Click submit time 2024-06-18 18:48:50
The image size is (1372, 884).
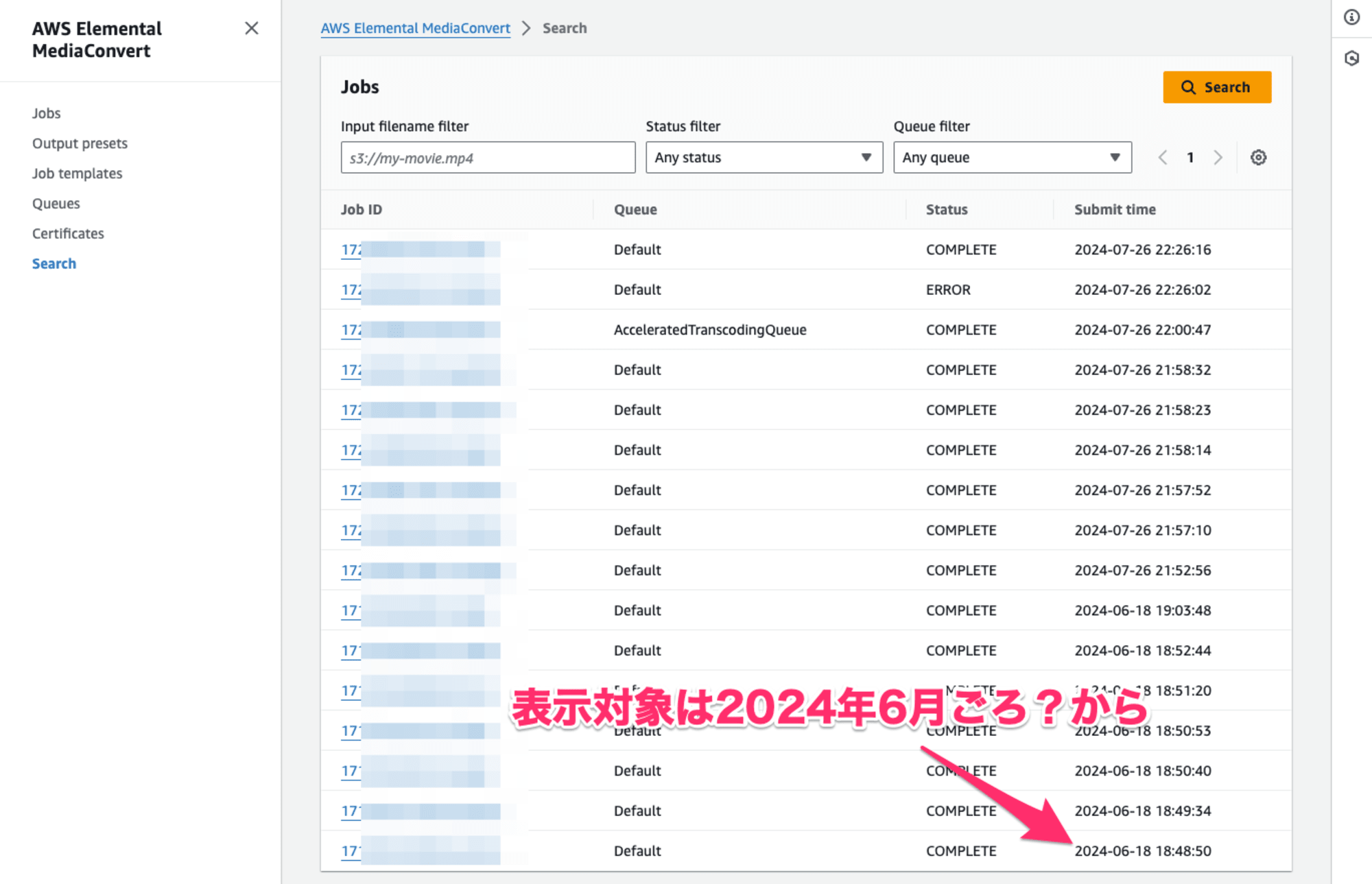[1143, 851]
